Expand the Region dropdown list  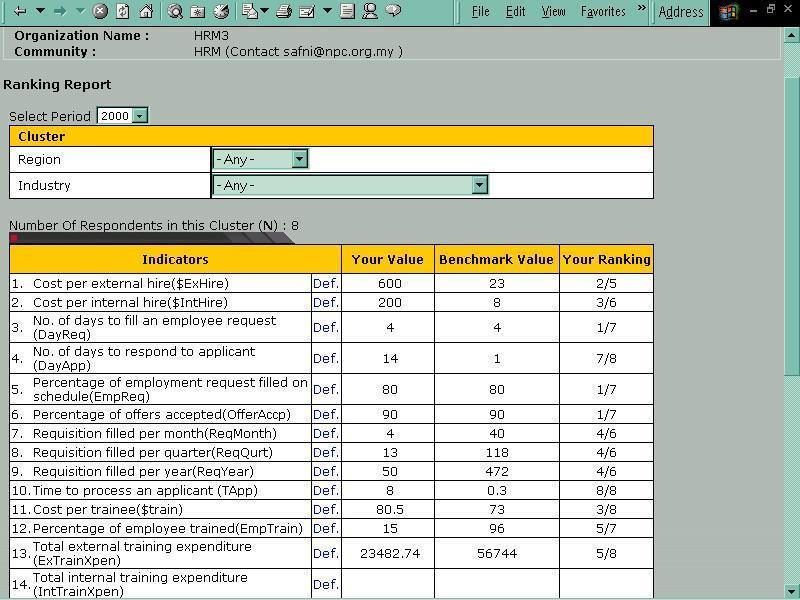coord(298,159)
